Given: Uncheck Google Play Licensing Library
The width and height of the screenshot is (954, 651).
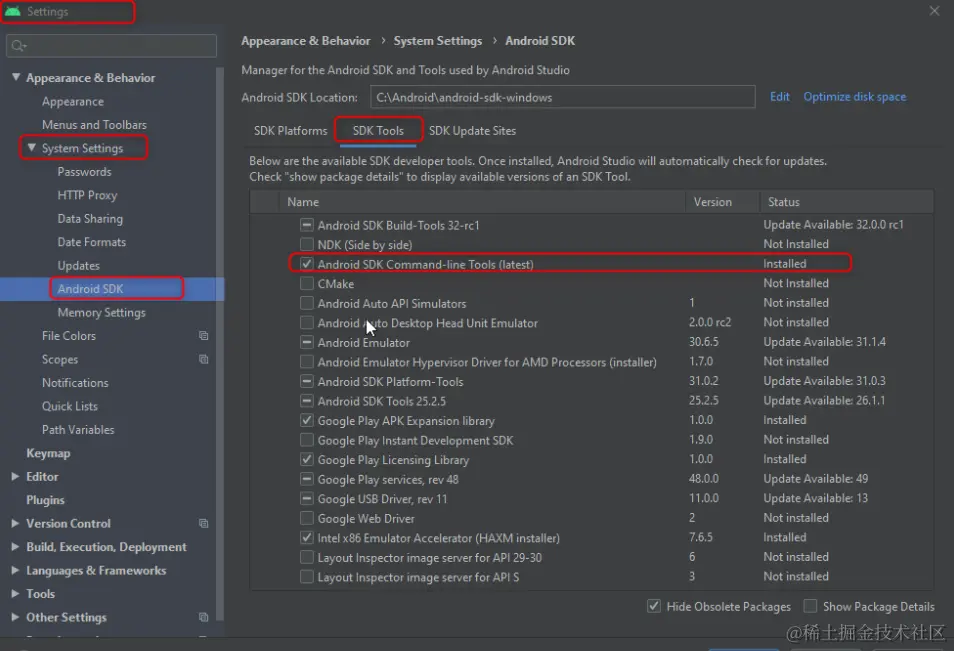Looking at the screenshot, I should 307,459.
